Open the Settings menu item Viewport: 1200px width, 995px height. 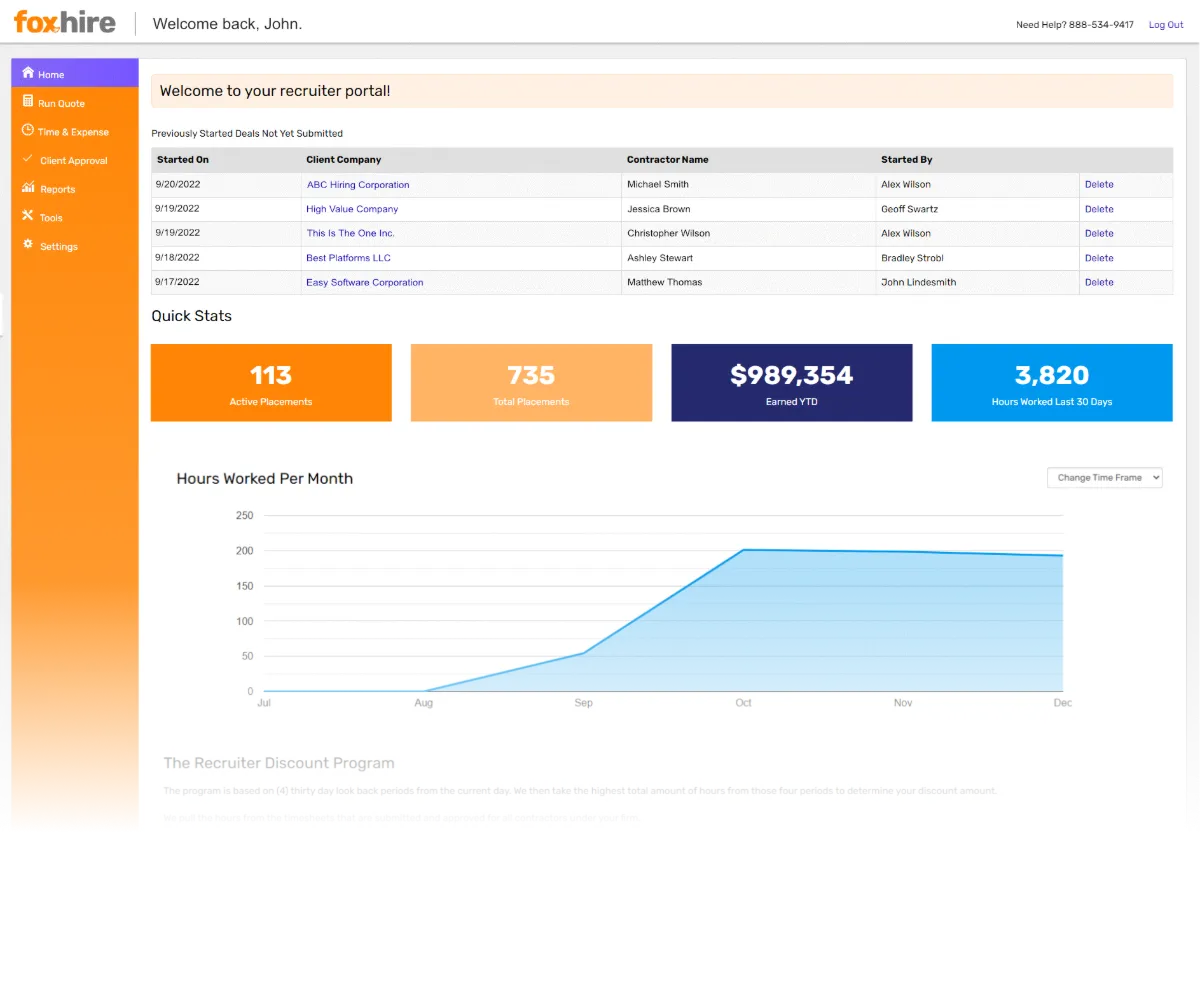click(75, 246)
